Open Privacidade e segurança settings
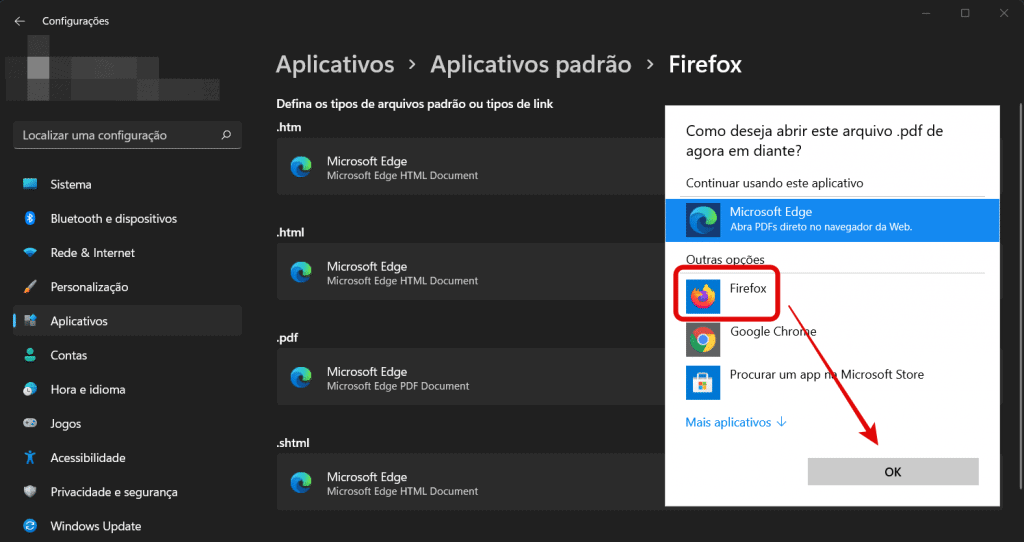This screenshot has height=542, width=1024. [127, 492]
